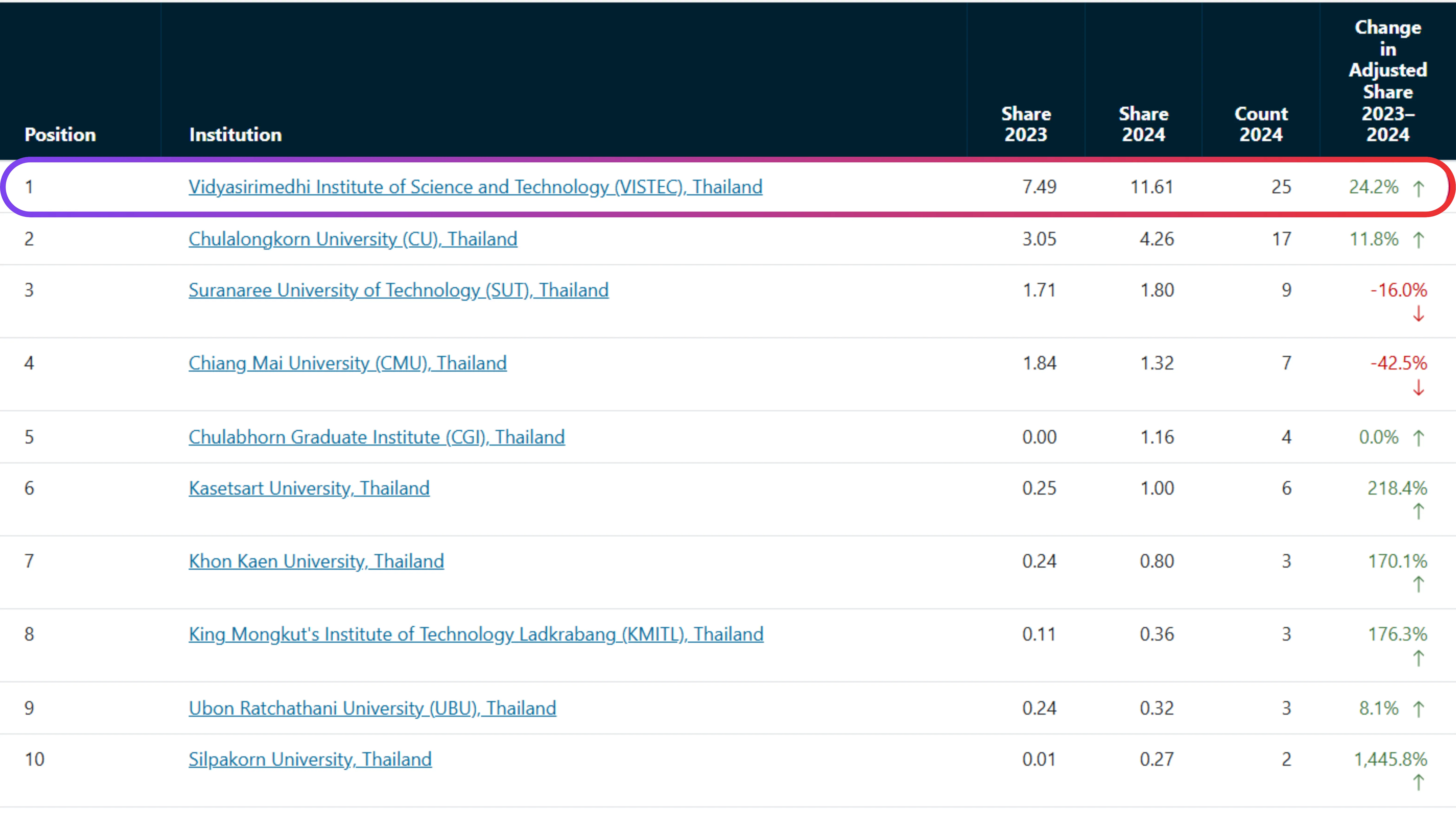Open Chulalongkorn University (CU) link
Viewport: 1456px width, 819px height.
pos(353,239)
